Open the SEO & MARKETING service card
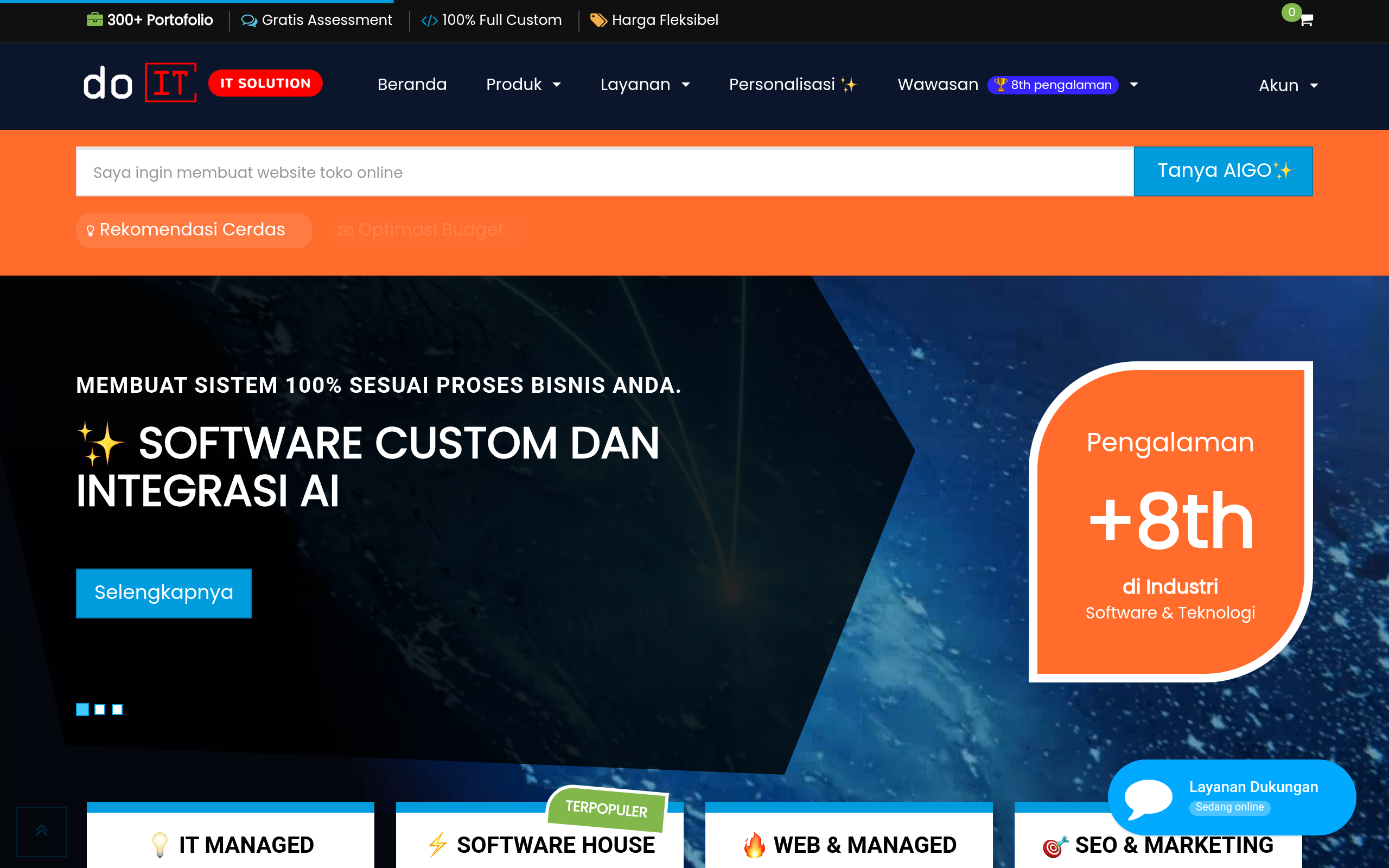Screen dimensions: 1389x868 (1158, 845)
